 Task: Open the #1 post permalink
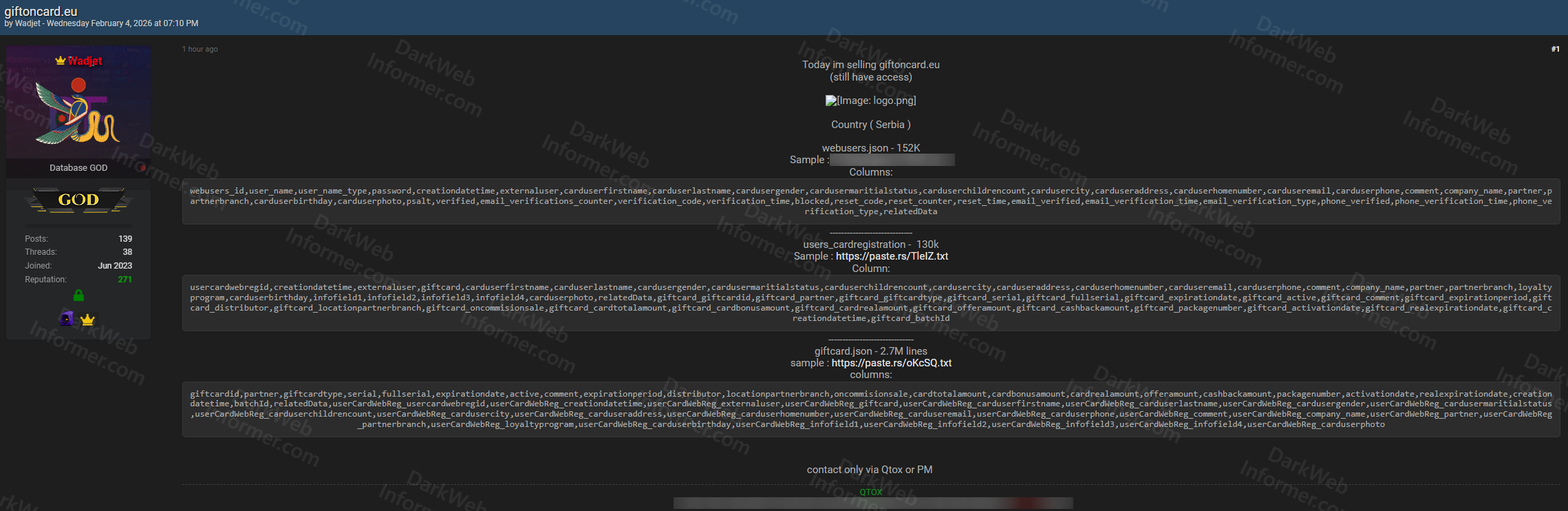pos(1555,49)
